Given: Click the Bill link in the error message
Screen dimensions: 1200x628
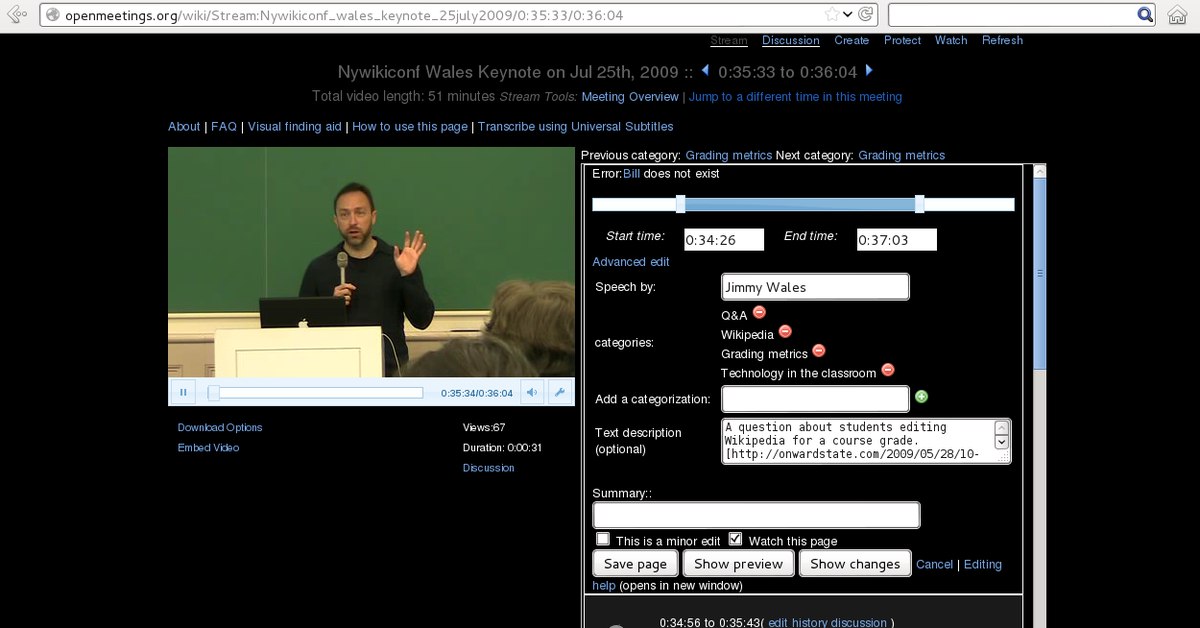Looking at the screenshot, I should 631,174.
